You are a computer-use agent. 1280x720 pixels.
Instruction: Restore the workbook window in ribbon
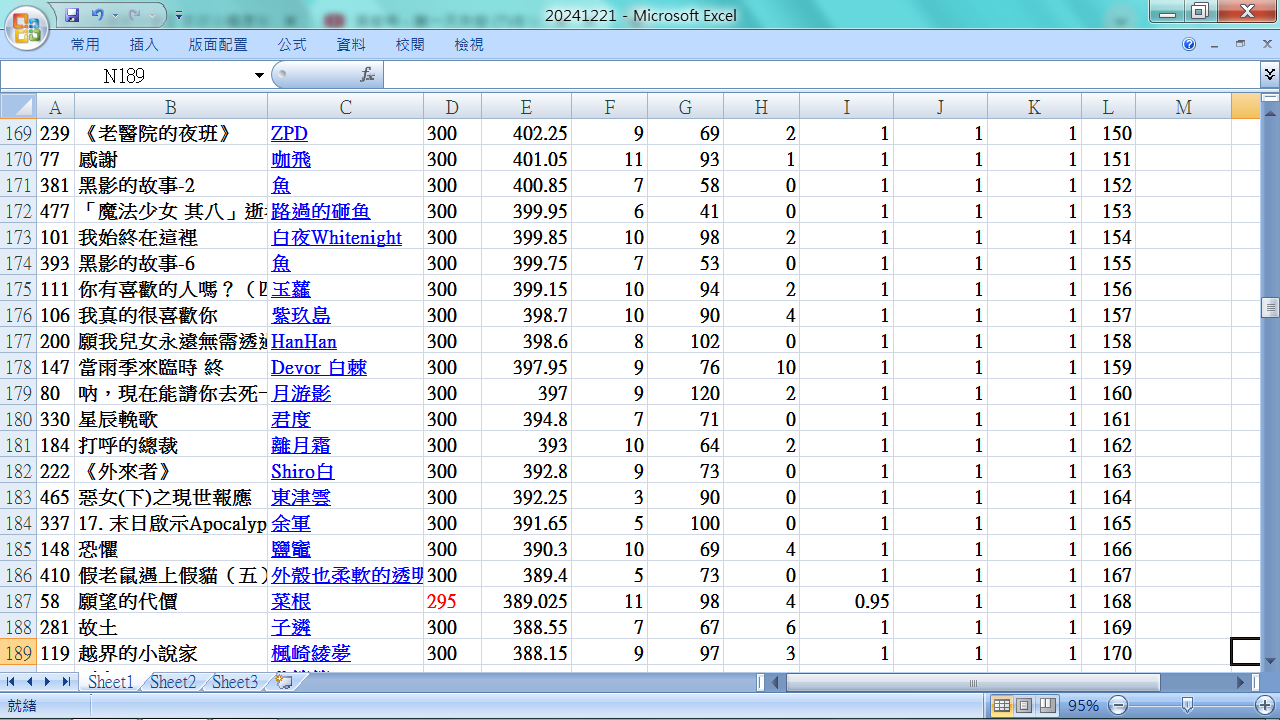click(1240, 44)
